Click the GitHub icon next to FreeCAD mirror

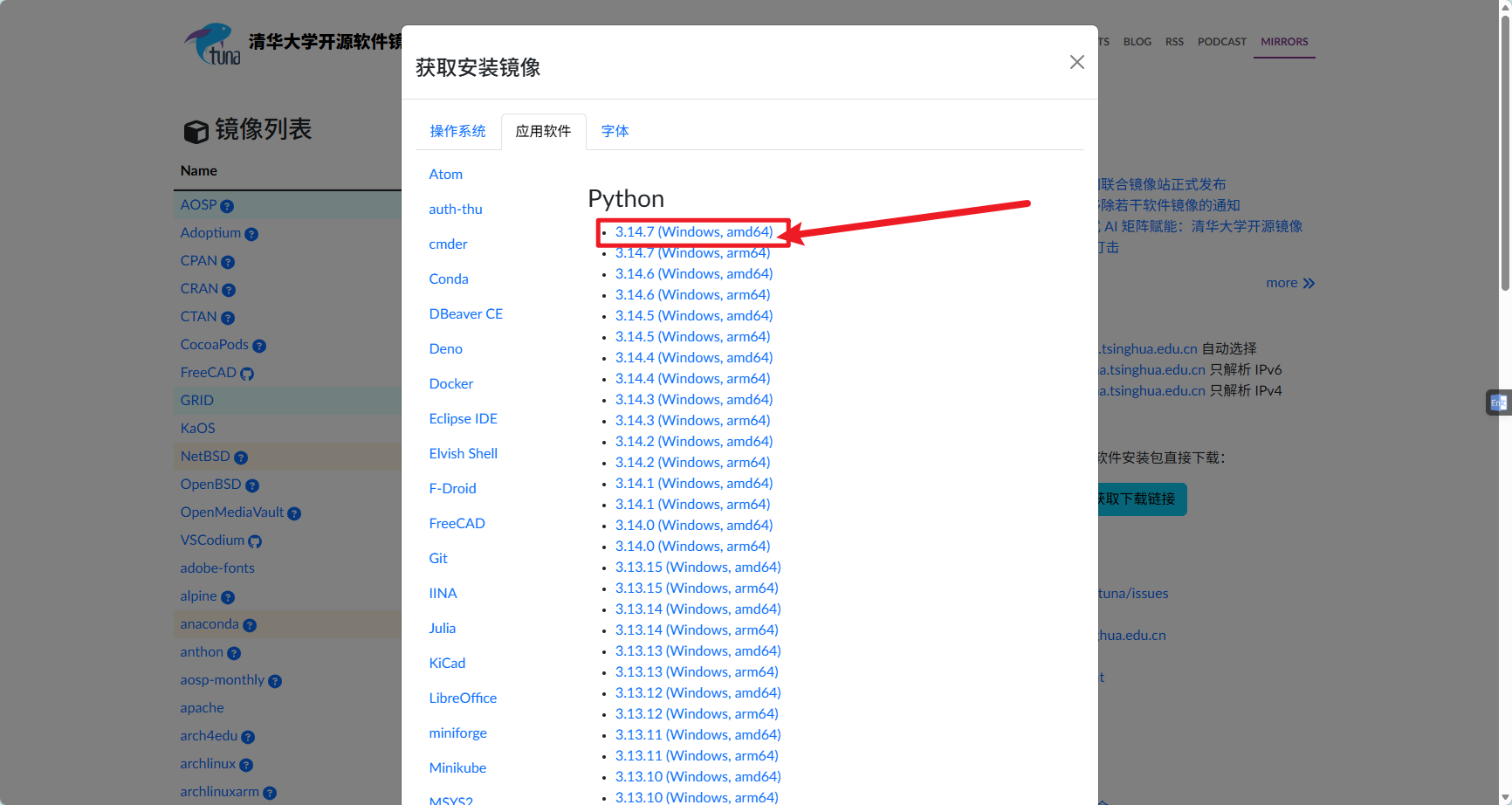point(247,374)
